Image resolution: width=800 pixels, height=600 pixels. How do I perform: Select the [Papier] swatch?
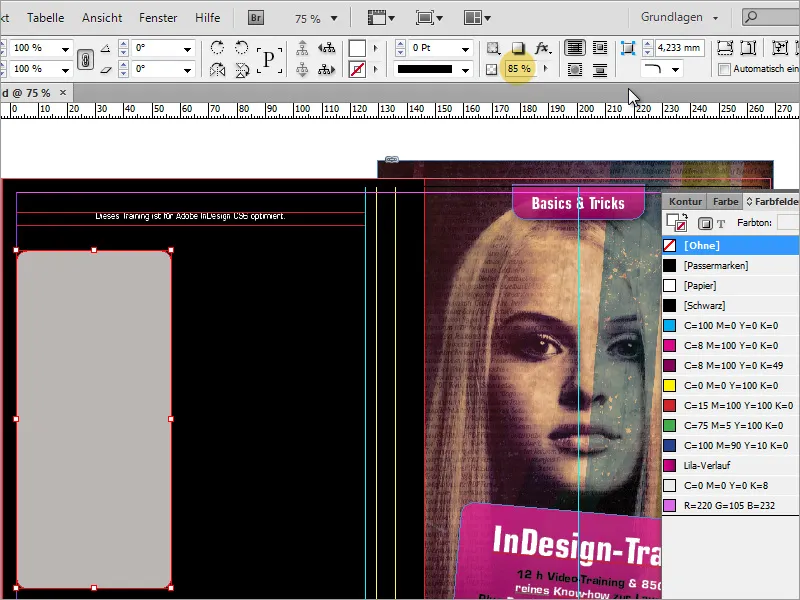[x=731, y=285]
